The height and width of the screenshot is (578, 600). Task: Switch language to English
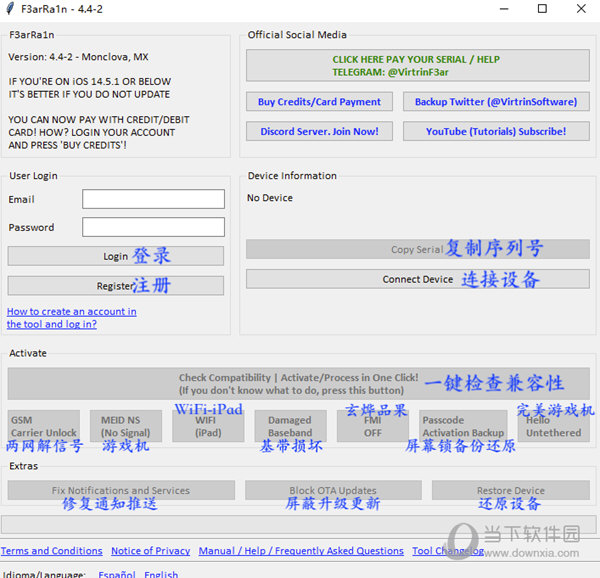(161, 574)
